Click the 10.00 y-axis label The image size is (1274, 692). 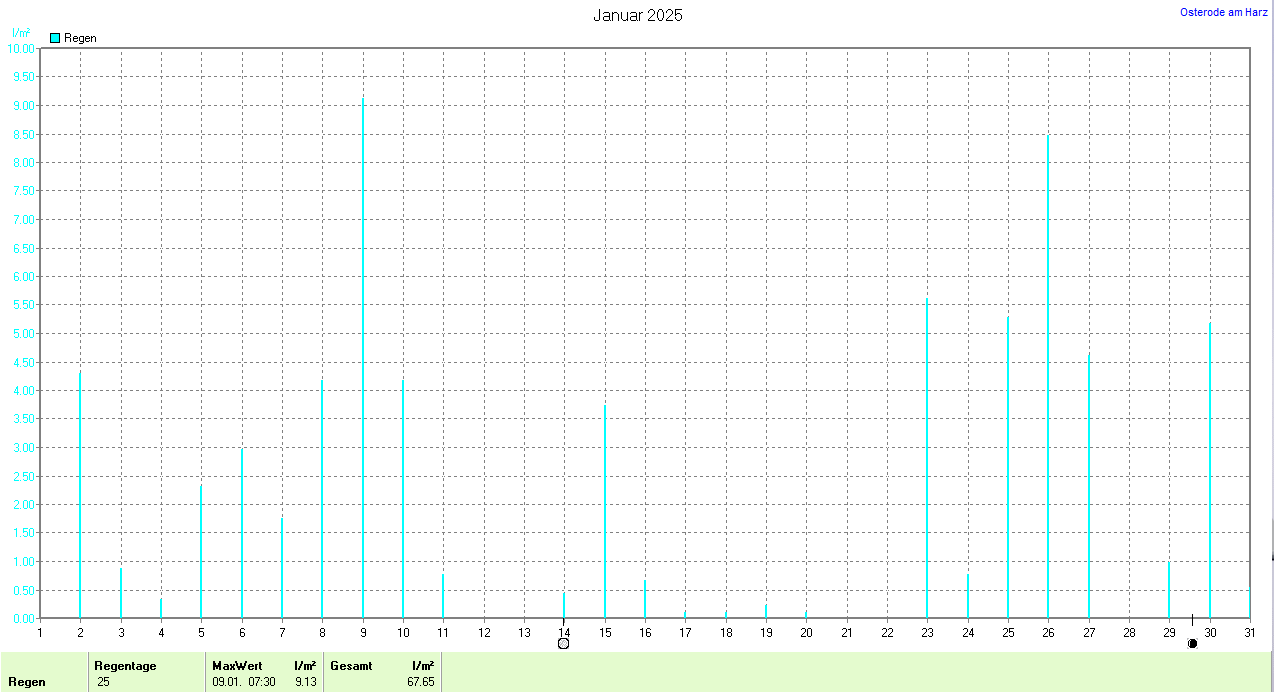(21, 48)
